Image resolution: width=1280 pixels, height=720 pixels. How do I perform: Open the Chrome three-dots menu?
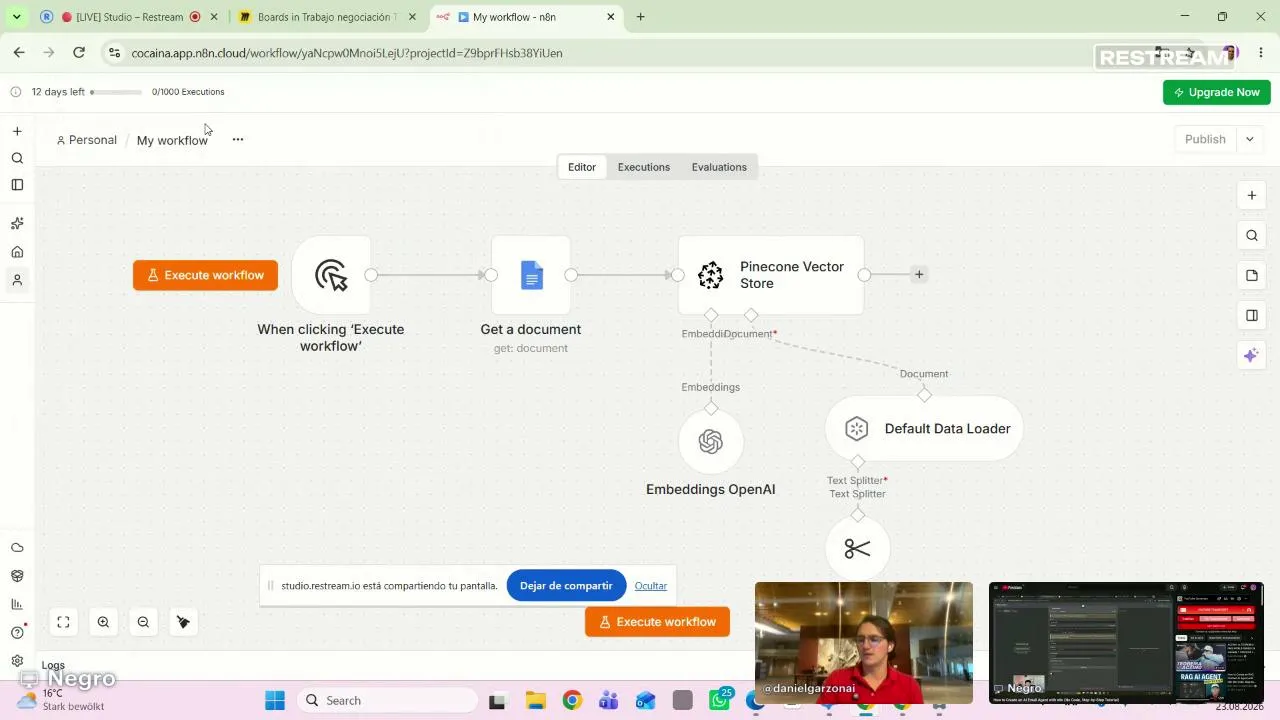tap(1261, 53)
